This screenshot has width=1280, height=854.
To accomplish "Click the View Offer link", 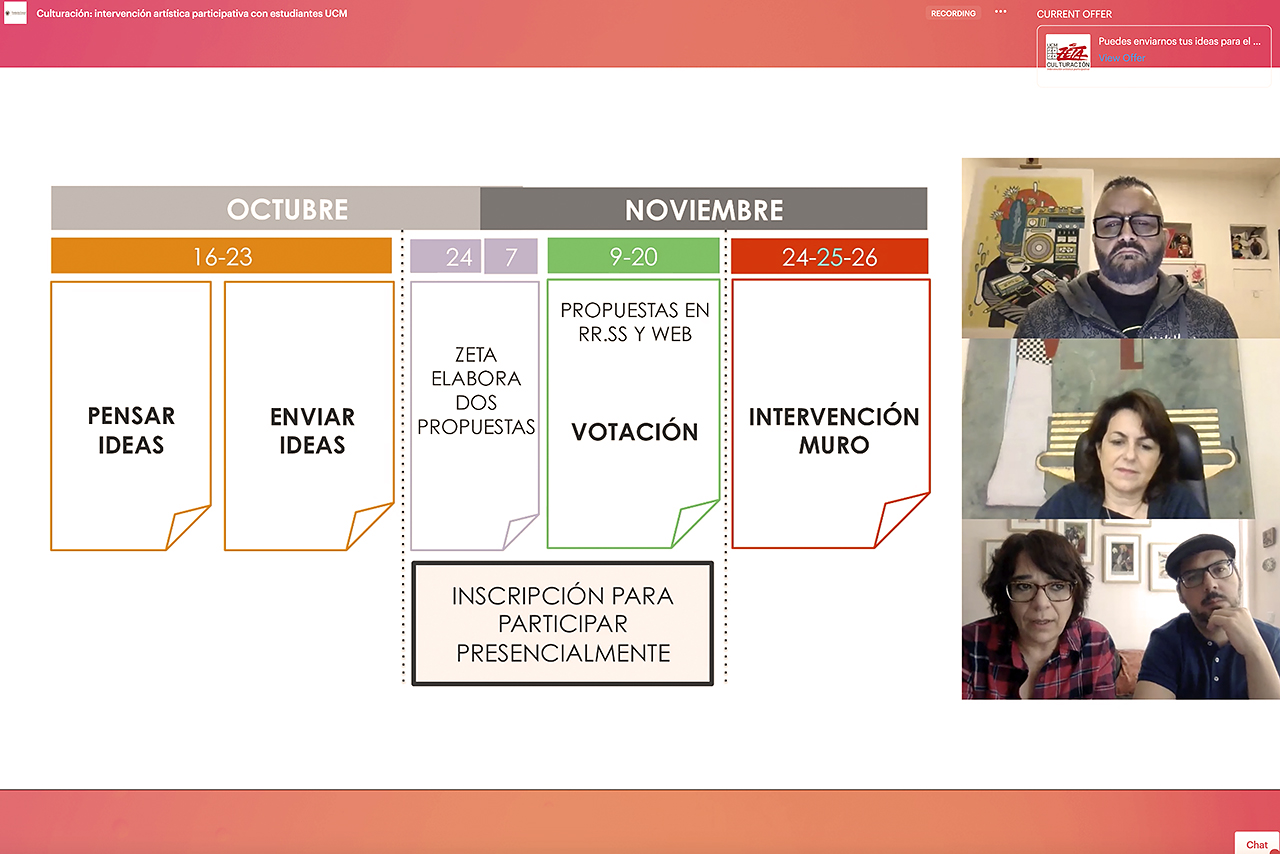I will pyautogui.click(x=1121, y=58).
